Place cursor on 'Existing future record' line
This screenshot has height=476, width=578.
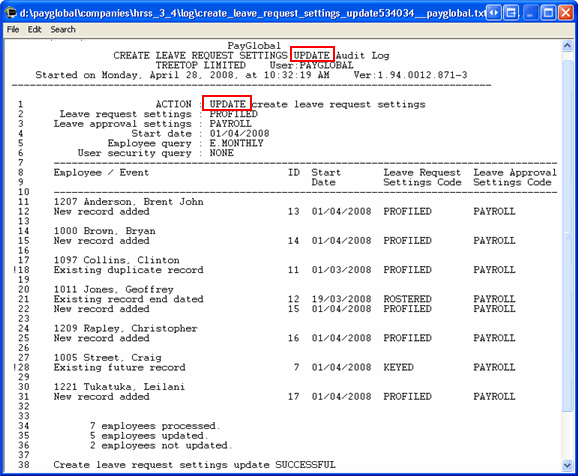[284, 367]
